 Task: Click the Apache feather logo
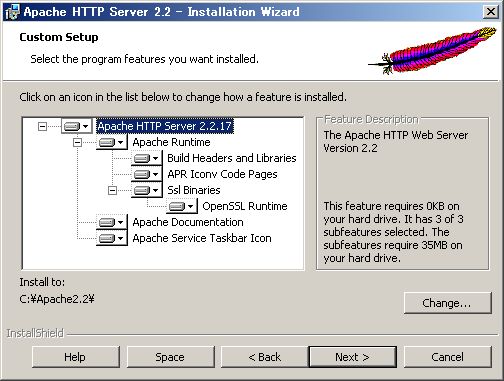pyautogui.click(x=432, y=51)
